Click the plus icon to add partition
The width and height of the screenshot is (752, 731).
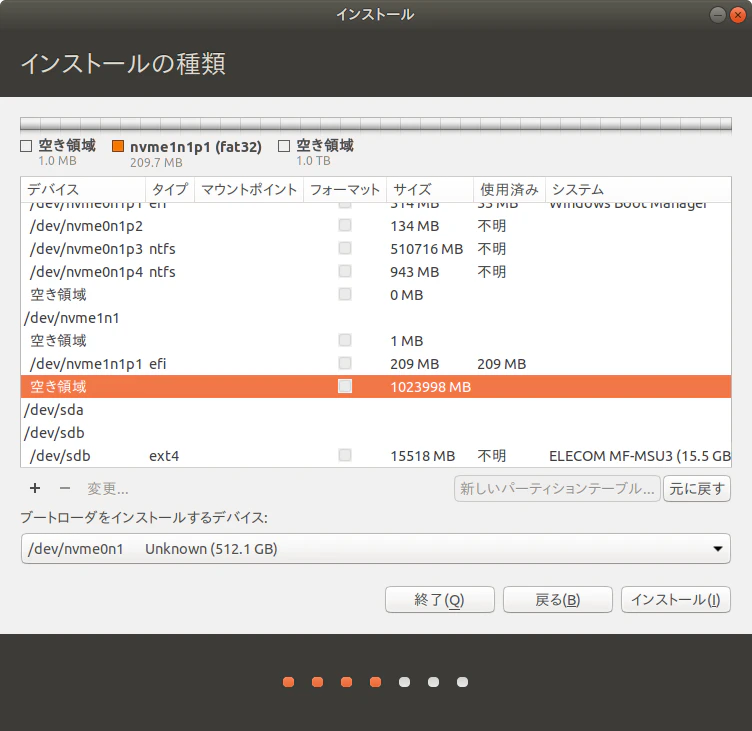(35, 488)
